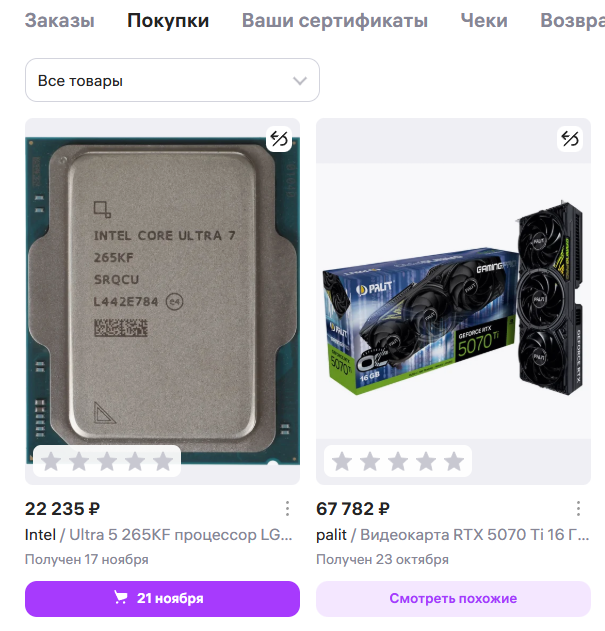The width and height of the screenshot is (605, 631).
Task: Switch to the Покупки tab
Action: 168,21
